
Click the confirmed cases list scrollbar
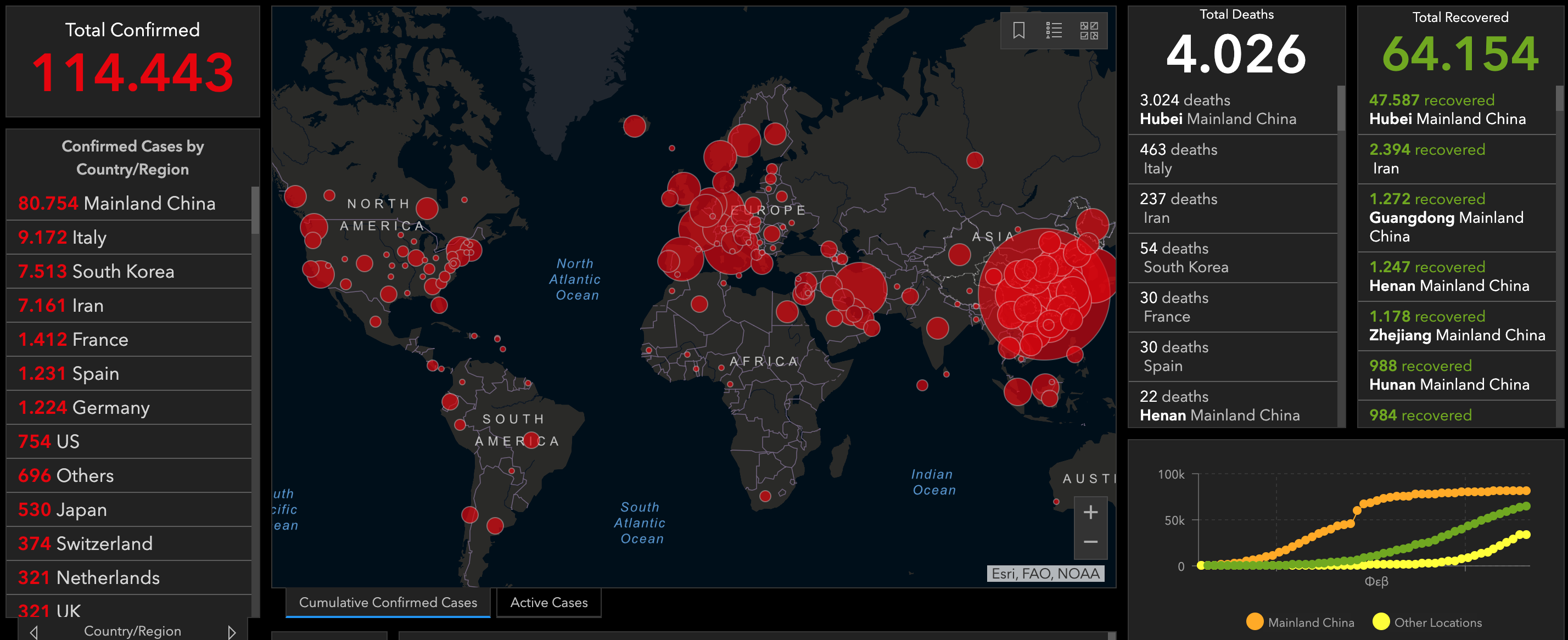point(255,210)
